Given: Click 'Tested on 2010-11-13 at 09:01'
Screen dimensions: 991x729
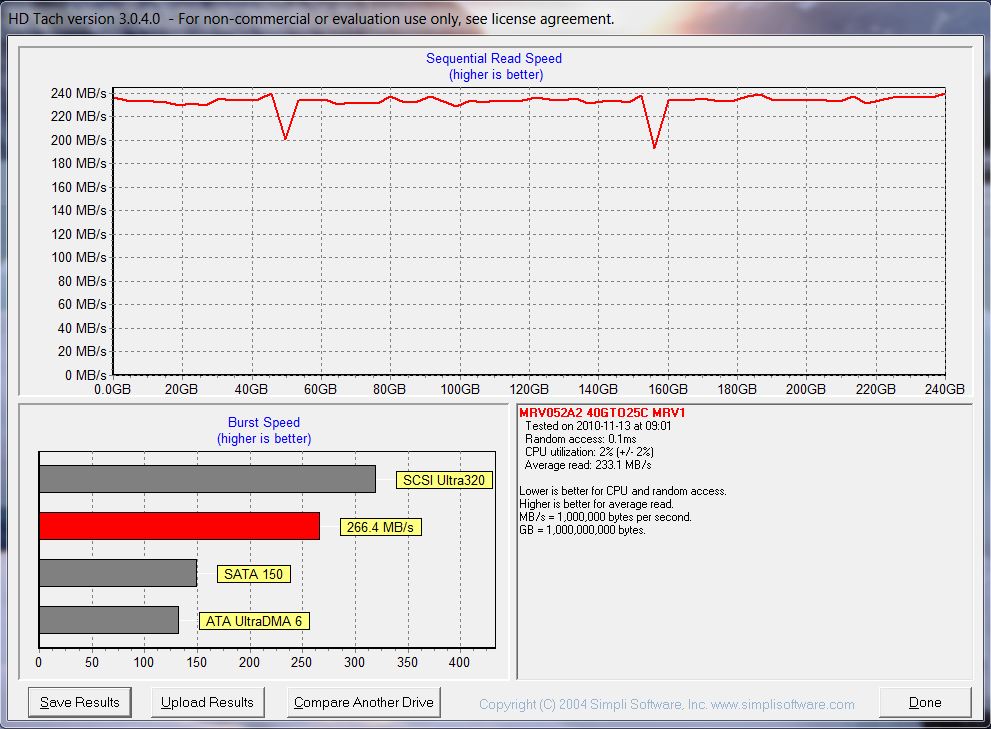Looking at the screenshot, I should pos(598,426).
